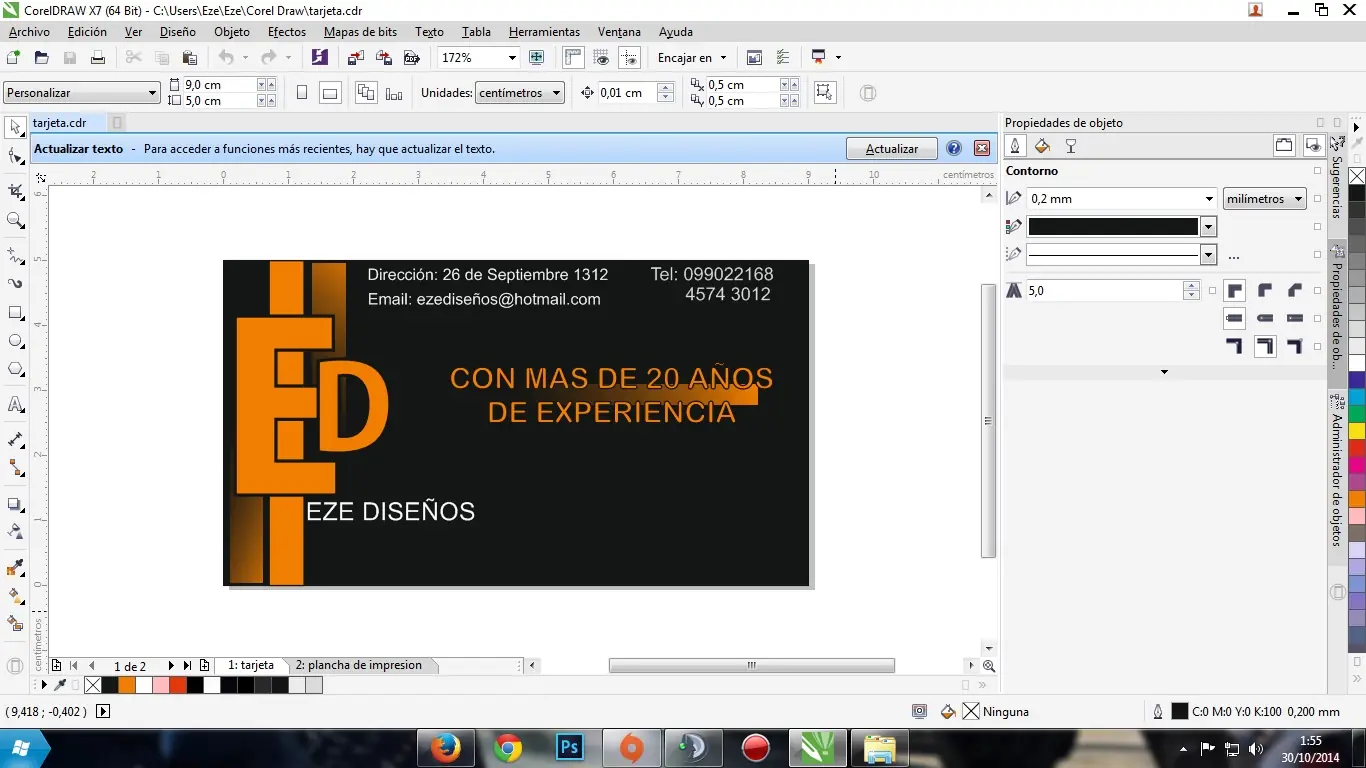The width and height of the screenshot is (1366, 768).
Task: Select portrait page orientation
Action: (x=302, y=93)
